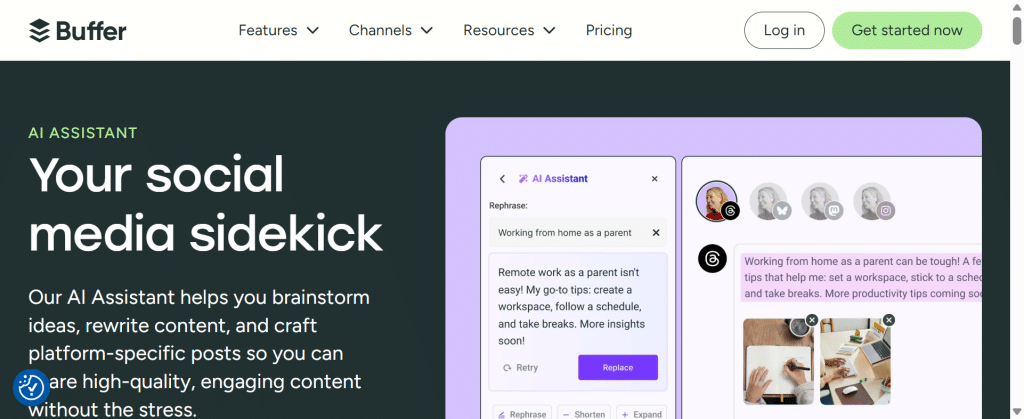
Task: Remove the desk laptop image
Action: pyautogui.click(x=889, y=320)
